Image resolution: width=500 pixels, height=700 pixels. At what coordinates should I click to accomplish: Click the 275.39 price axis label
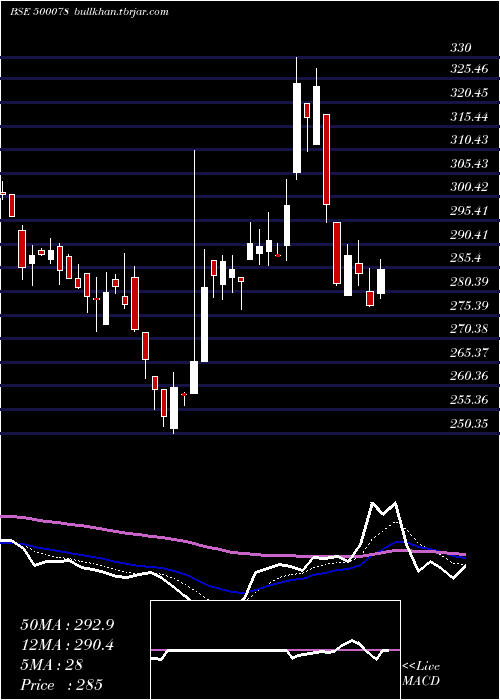[x=469, y=306]
